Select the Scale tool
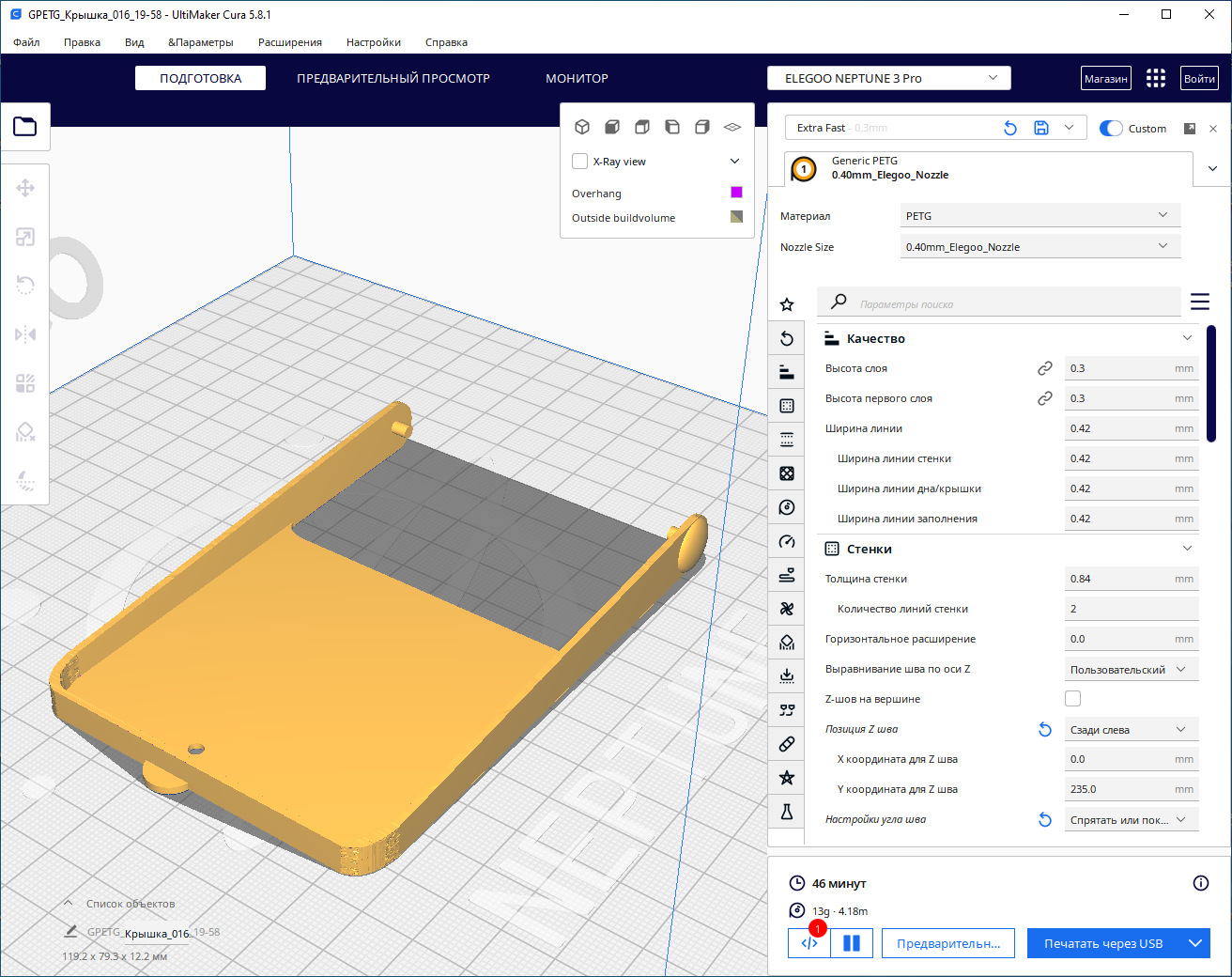This screenshot has width=1232, height=977. pos(25,237)
